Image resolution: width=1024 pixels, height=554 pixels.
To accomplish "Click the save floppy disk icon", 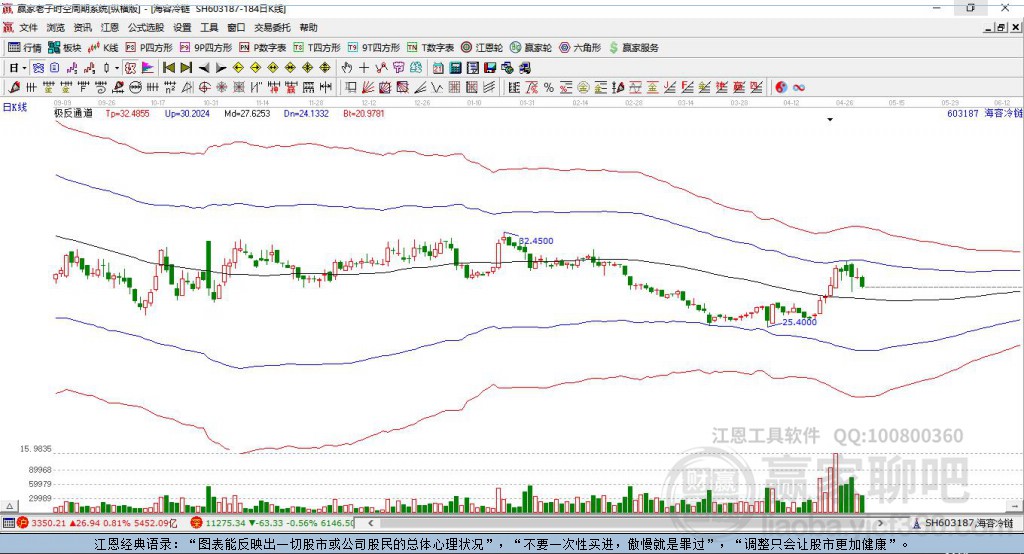I will [x=491, y=68].
